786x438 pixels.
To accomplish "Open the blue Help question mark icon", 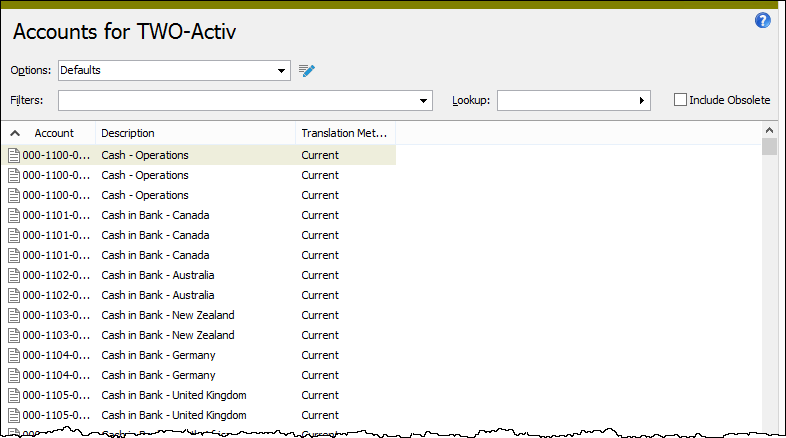I will click(763, 20).
